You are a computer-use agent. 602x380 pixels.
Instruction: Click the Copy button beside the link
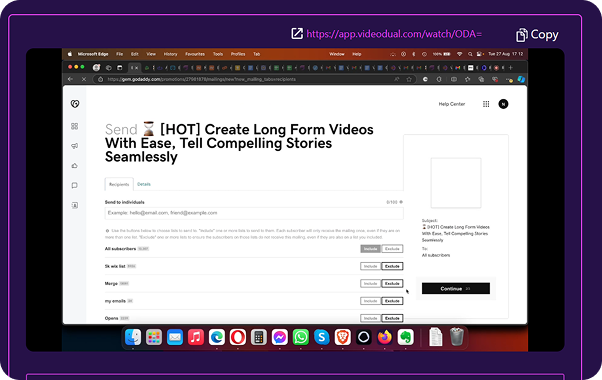point(537,35)
